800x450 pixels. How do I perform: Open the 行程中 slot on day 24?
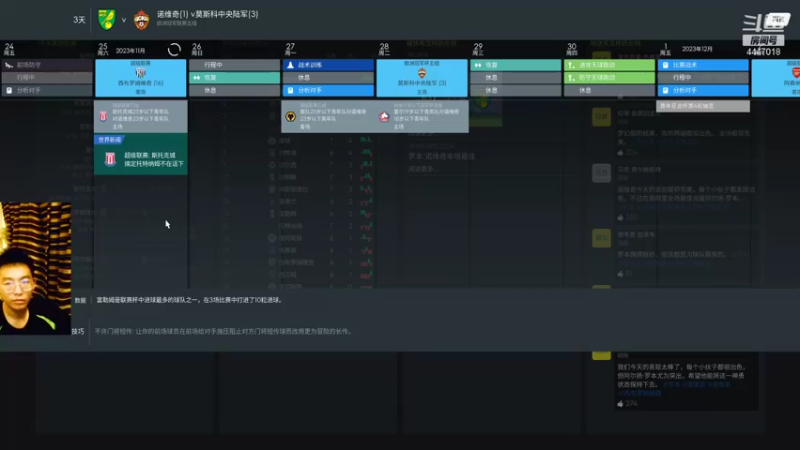(47, 78)
